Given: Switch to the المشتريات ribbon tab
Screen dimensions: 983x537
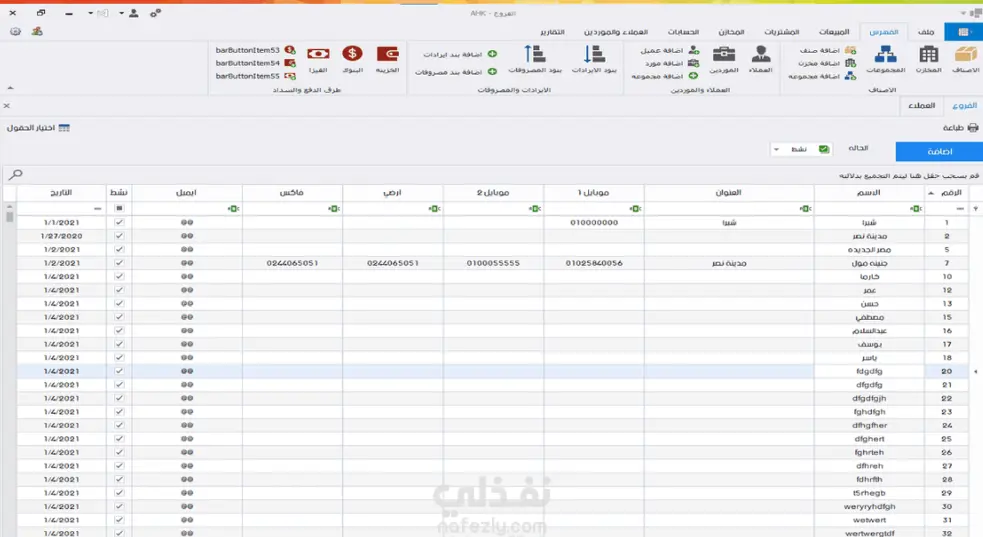Looking at the screenshot, I should pyautogui.click(x=781, y=32).
